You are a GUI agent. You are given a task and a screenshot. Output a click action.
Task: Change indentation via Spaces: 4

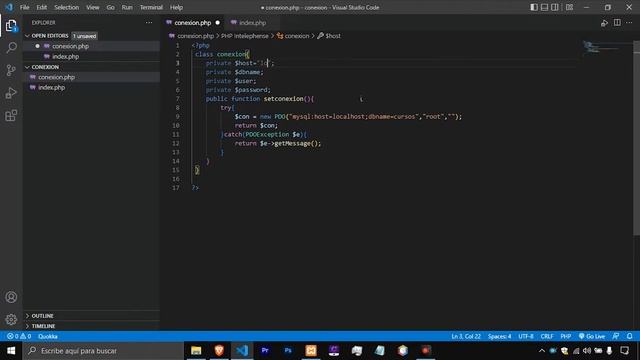(499, 336)
